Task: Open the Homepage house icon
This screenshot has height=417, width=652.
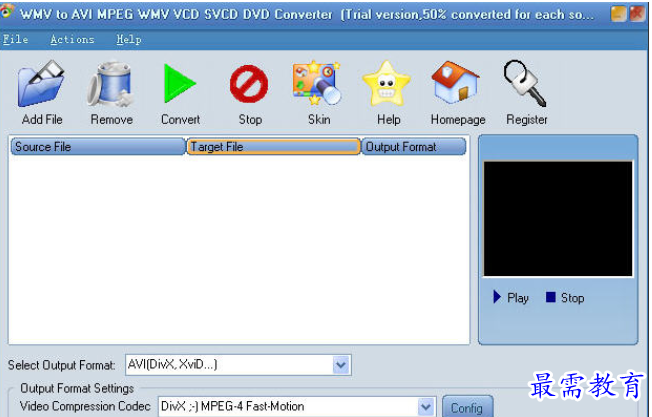Action: click(455, 82)
